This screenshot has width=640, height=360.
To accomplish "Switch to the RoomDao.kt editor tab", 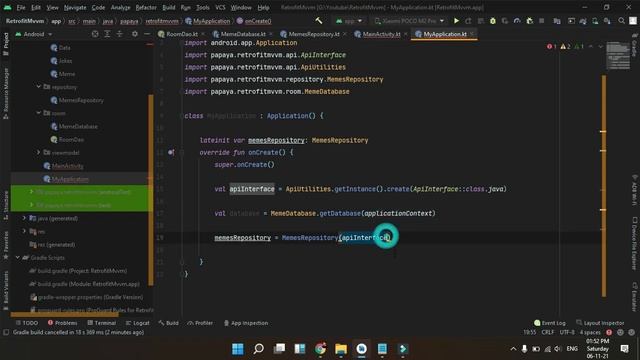I will [x=181, y=34].
